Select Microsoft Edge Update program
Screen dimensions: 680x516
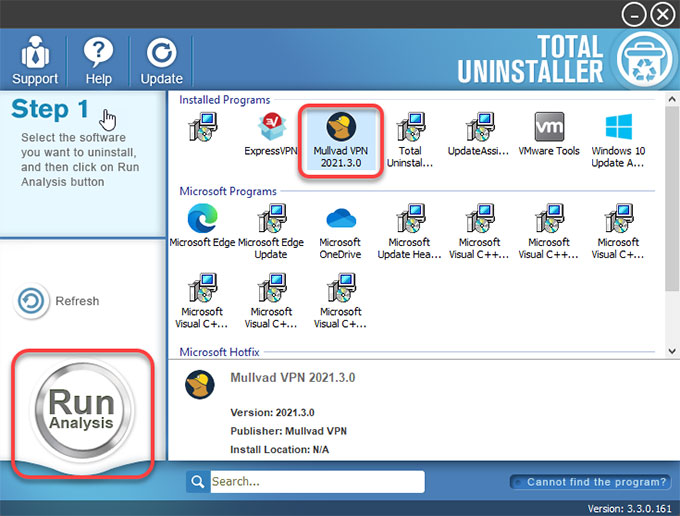click(271, 232)
